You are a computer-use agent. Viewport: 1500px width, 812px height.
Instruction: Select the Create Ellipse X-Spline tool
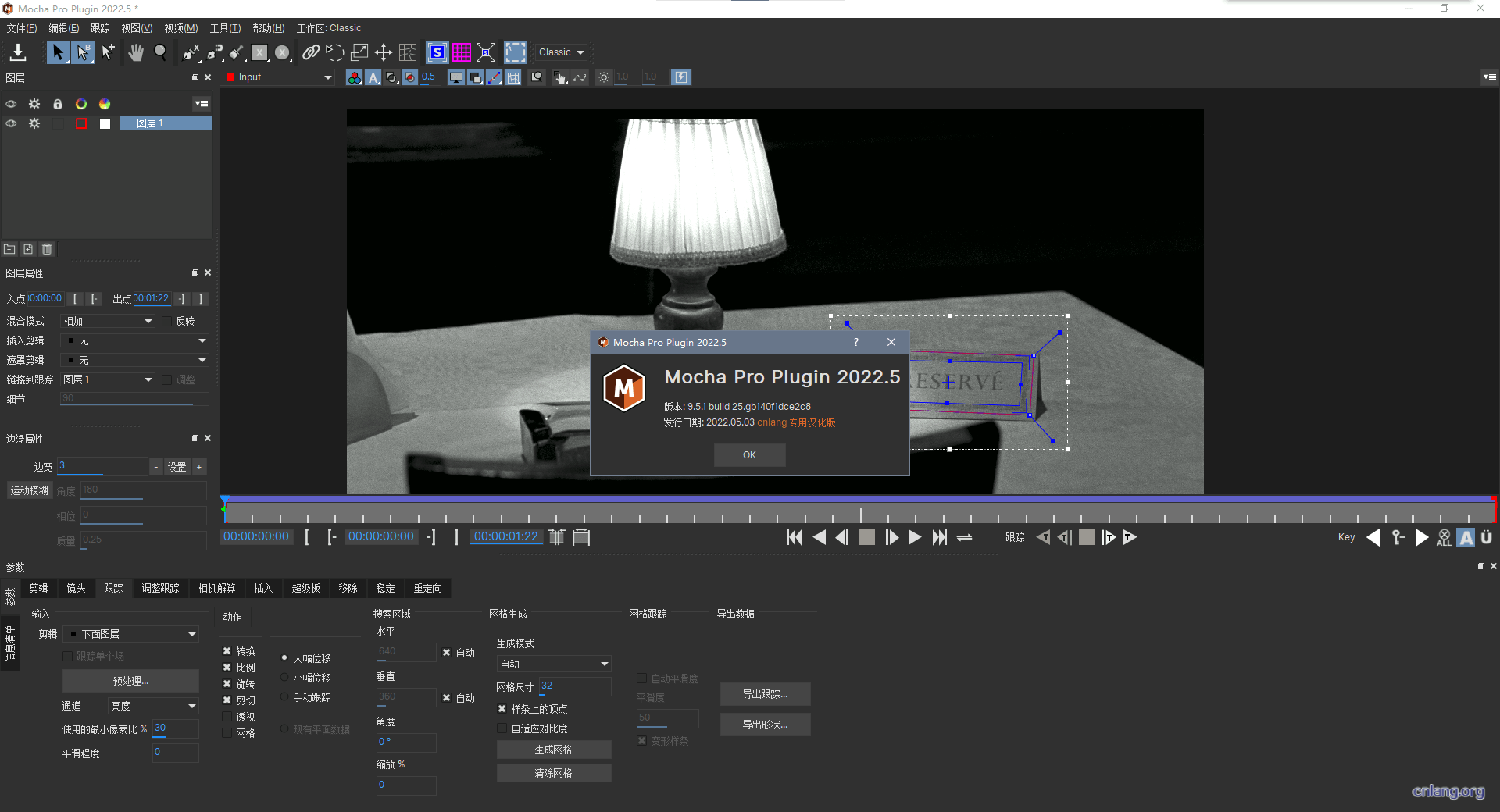click(283, 52)
